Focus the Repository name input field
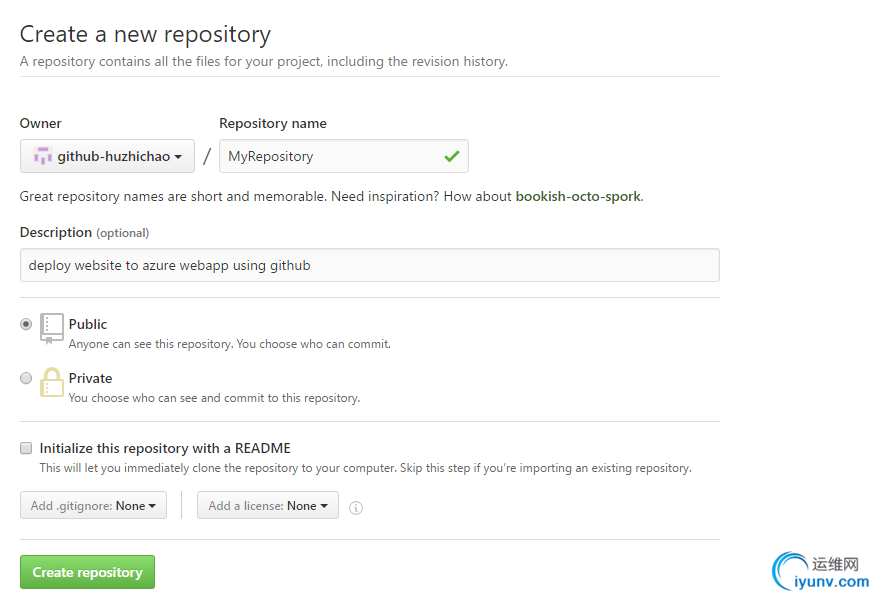Screen dimensions: 875x598 [x=344, y=156]
